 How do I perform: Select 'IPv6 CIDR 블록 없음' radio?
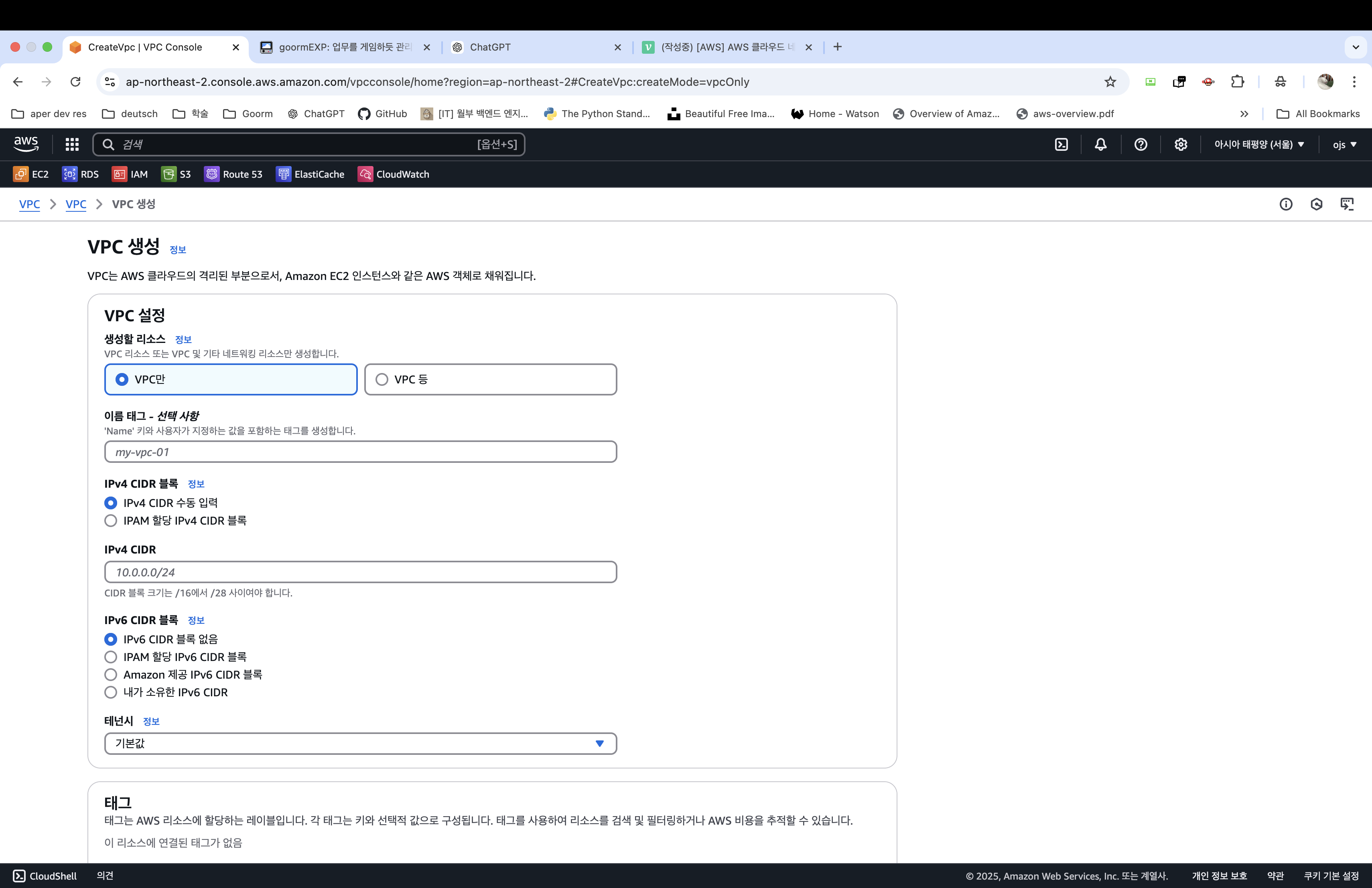[111, 639]
